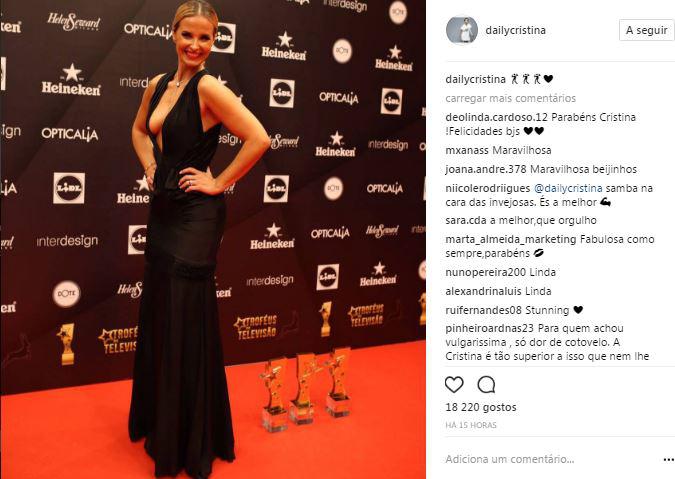This screenshot has width=675, height=479.
Task: Open dailycristina username in post header
Action: click(x=515, y=30)
